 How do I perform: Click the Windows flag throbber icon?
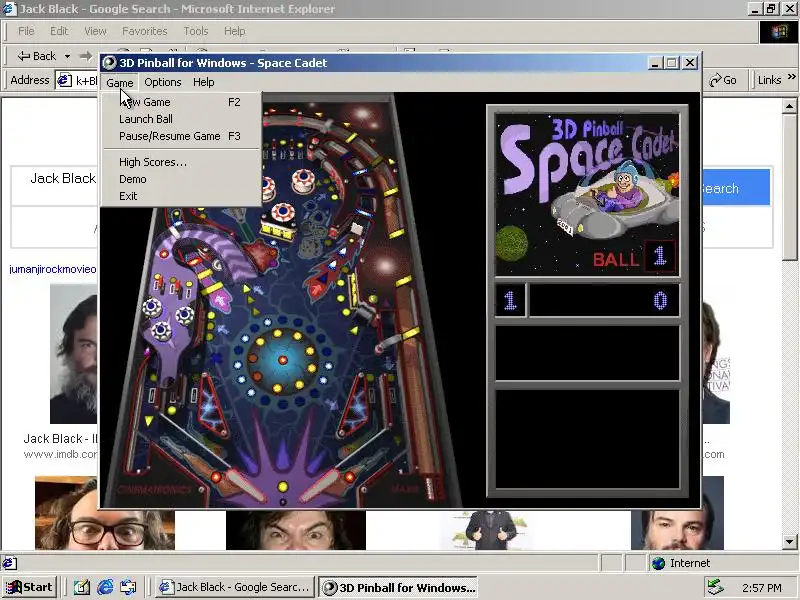pos(779,32)
